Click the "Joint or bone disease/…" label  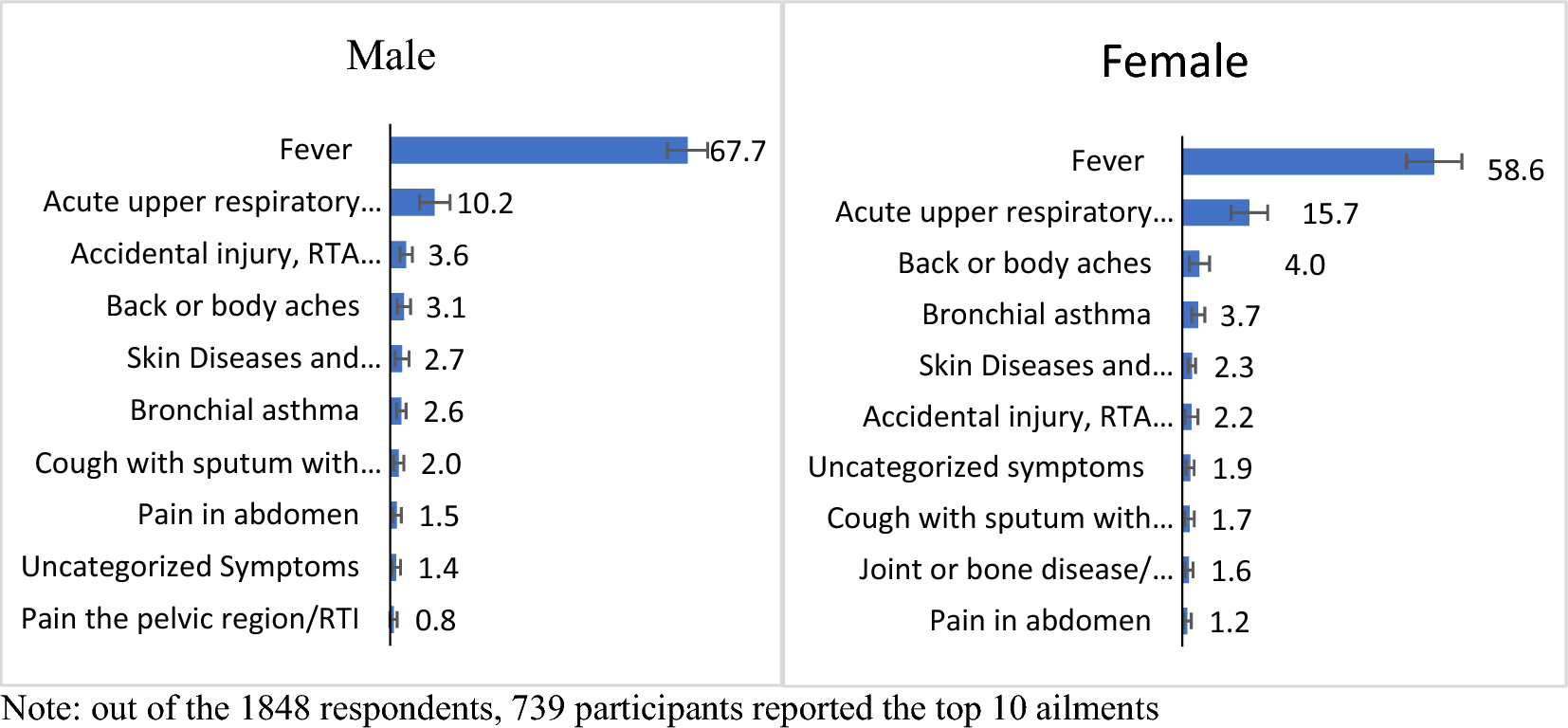(1015, 570)
